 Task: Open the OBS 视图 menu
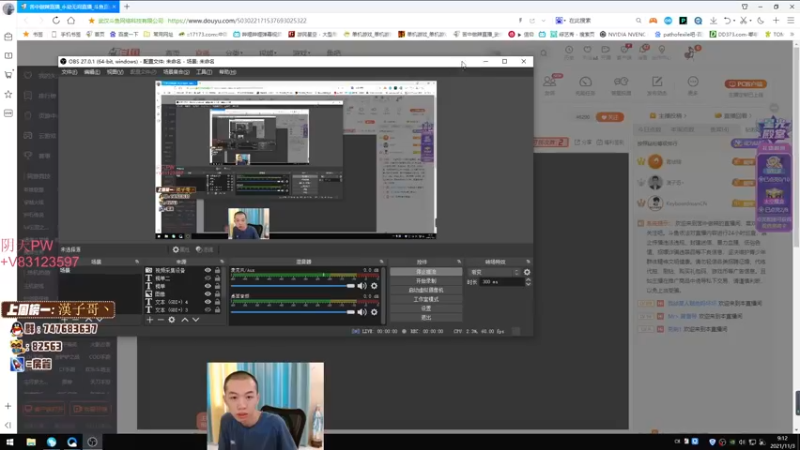pos(115,72)
